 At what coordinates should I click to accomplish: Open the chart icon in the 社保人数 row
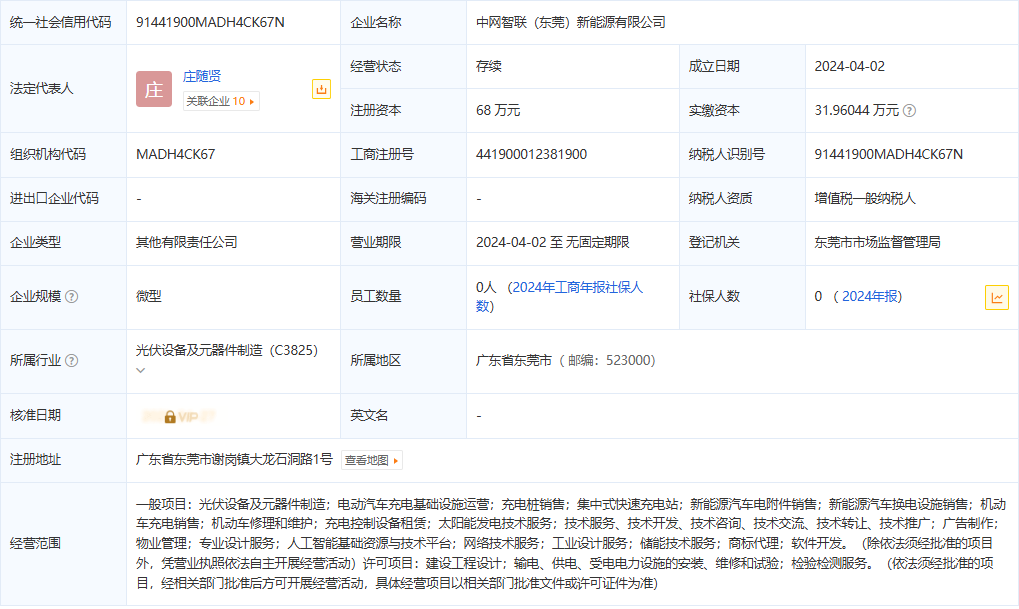click(x=996, y=298)
